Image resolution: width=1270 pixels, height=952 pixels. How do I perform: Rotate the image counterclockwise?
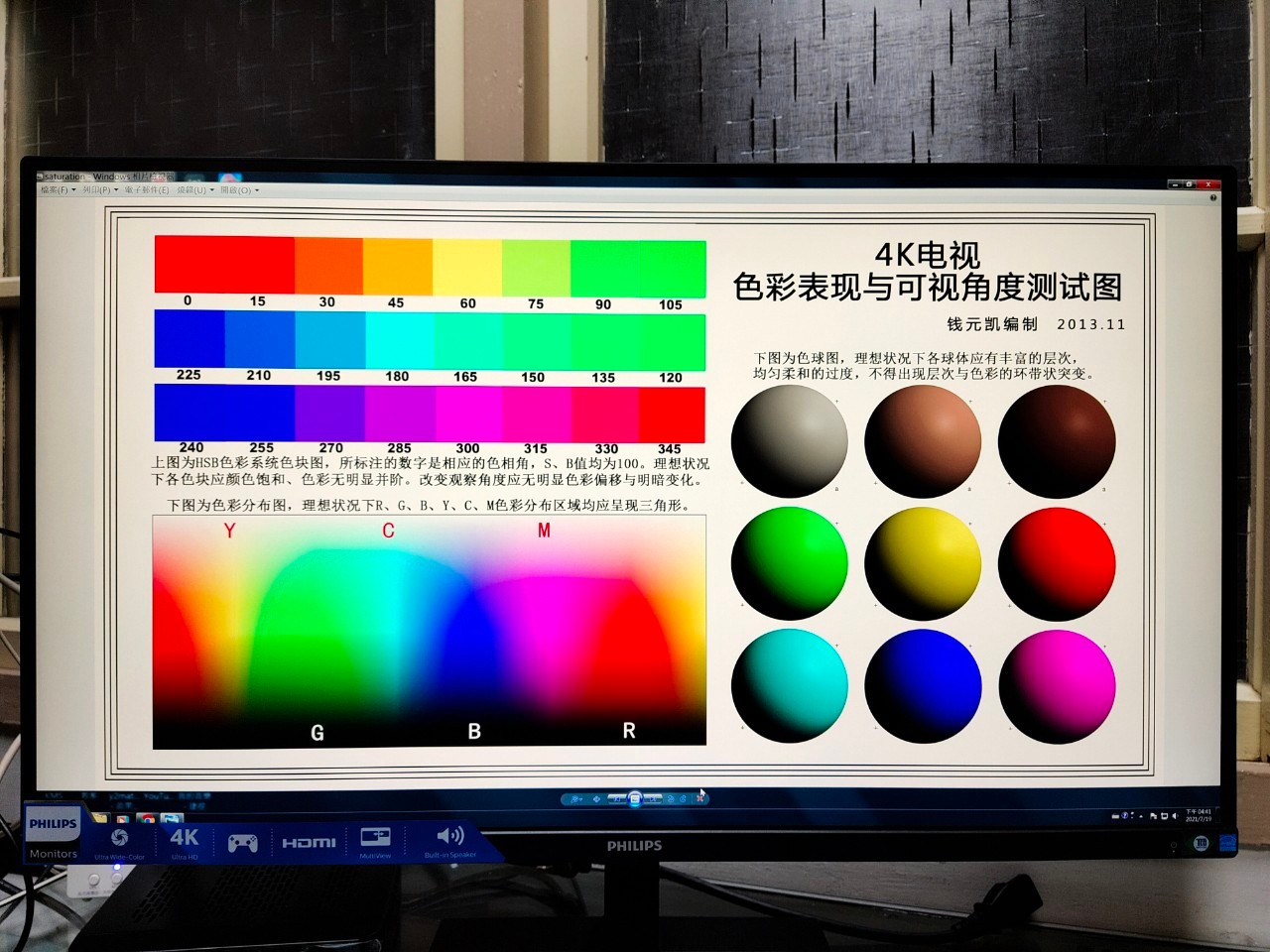click(x=671, y=799)
